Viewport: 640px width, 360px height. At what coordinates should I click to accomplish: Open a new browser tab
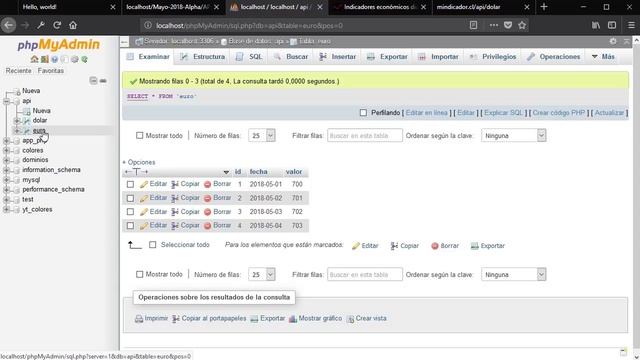(544, 7)
